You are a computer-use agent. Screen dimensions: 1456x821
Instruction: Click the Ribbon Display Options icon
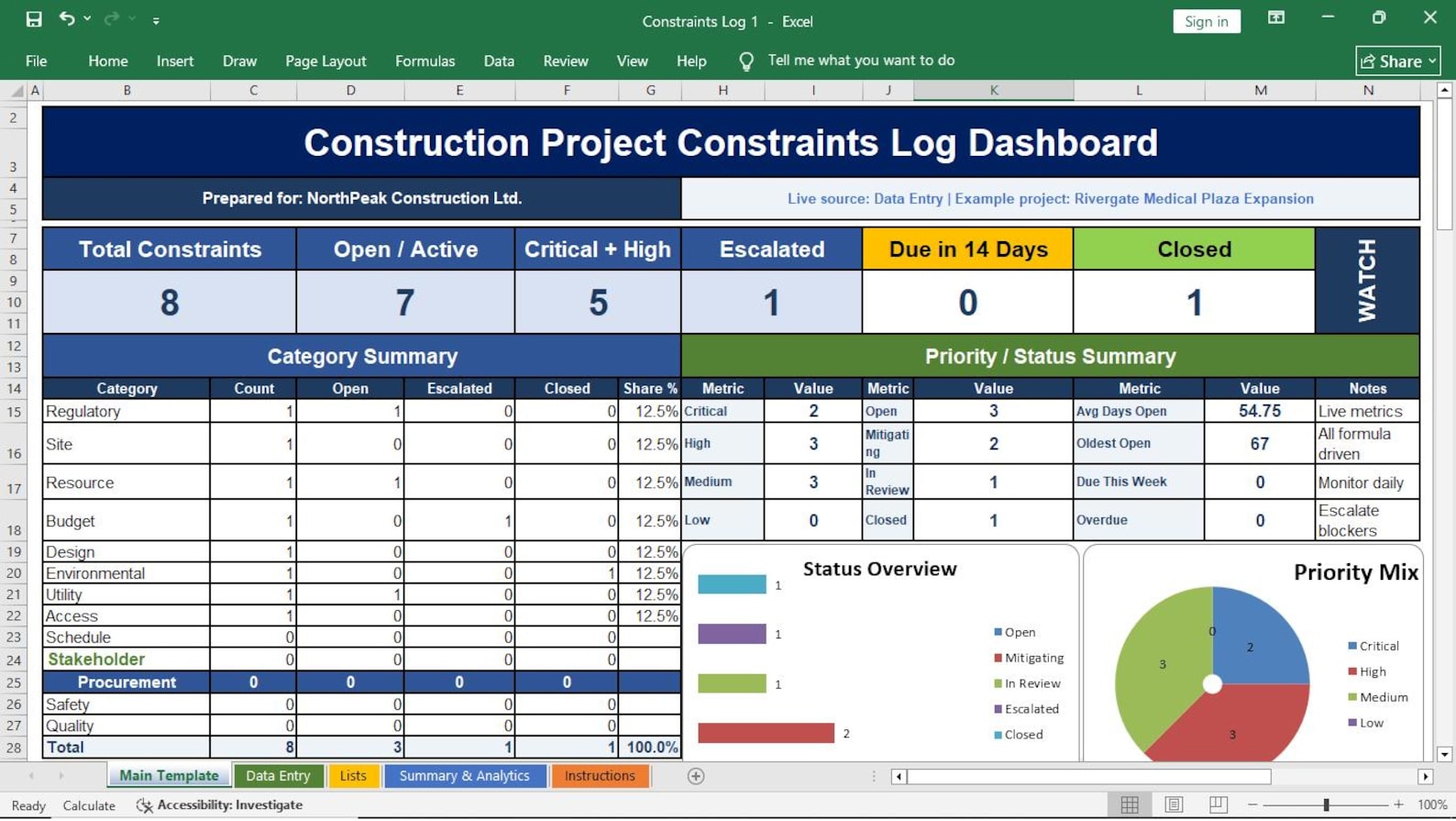point(1275,18)
